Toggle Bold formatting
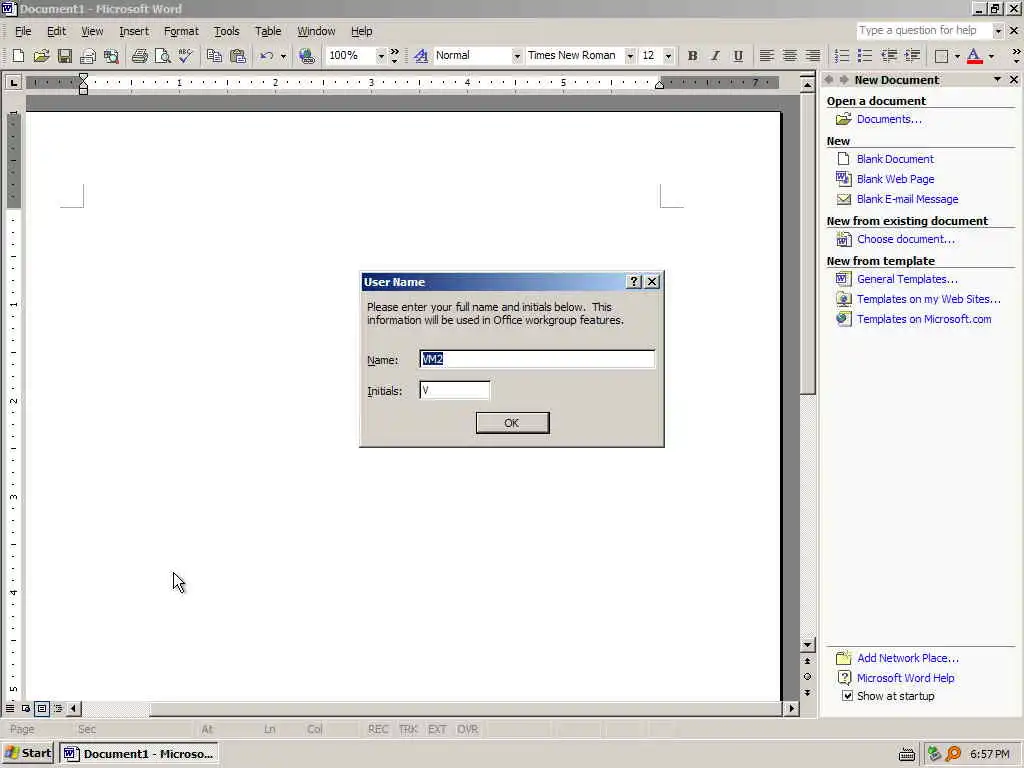The width and height of the screenshot is (1024, 768). (692, 56)
